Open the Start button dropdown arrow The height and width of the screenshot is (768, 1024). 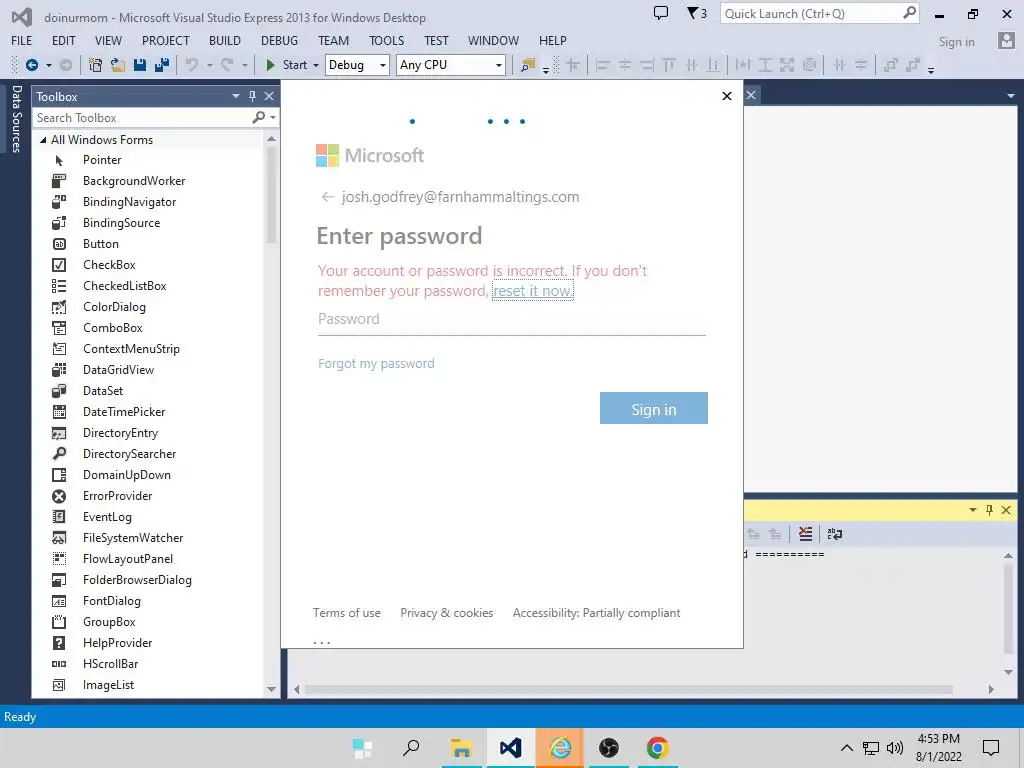316,65
